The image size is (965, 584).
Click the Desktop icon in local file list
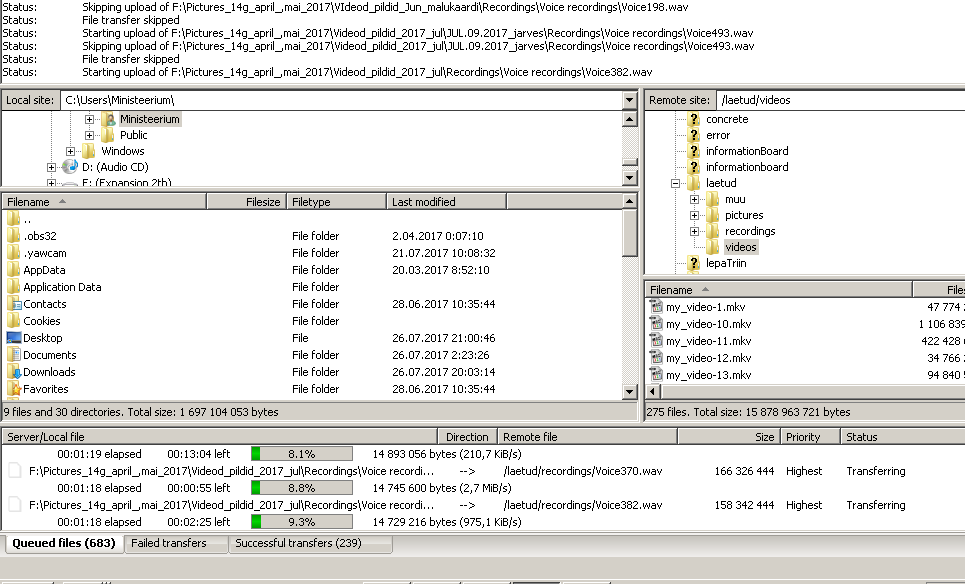coord(14,338)
